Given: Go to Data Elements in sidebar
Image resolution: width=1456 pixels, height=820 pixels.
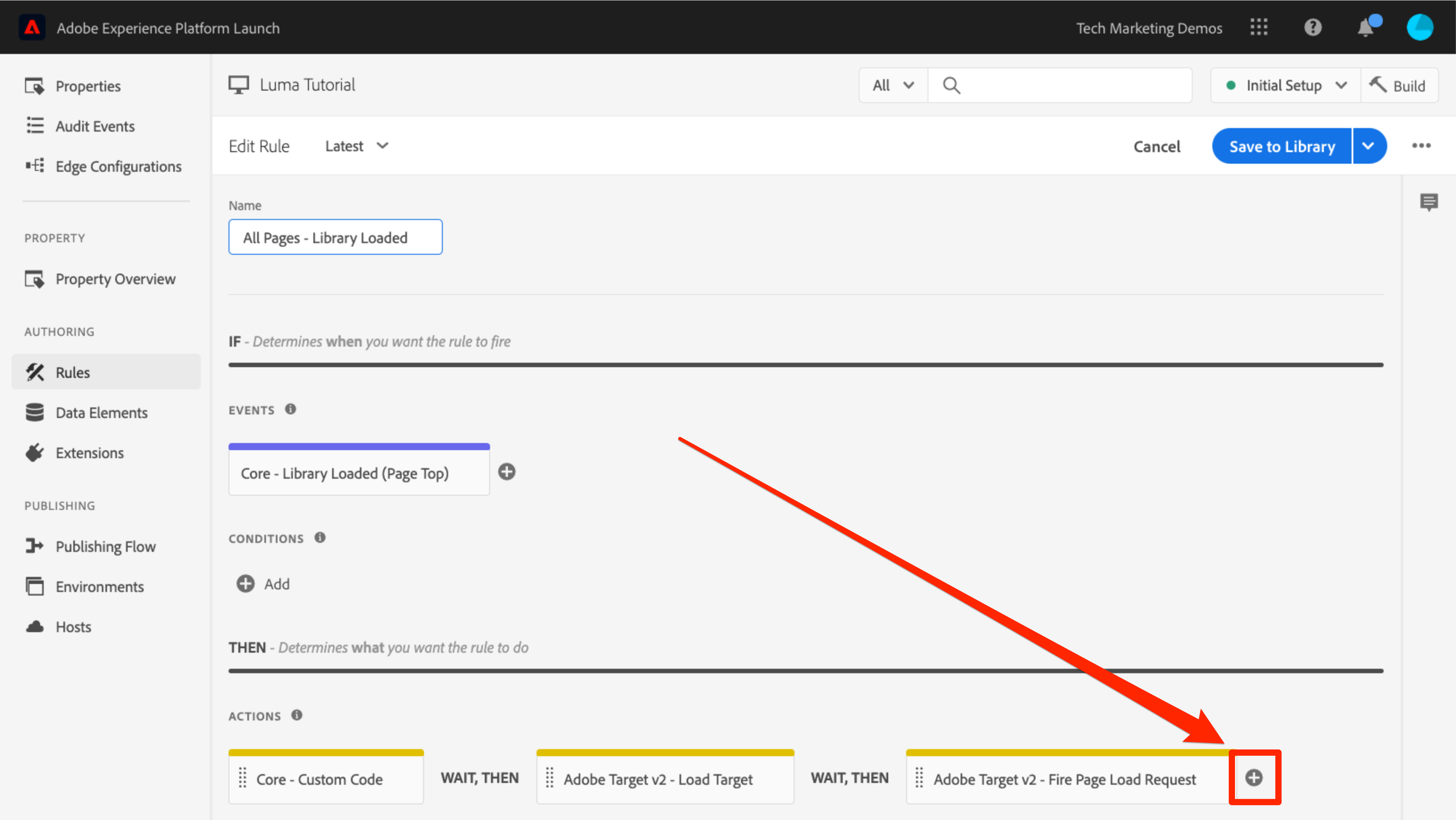Looking at the screenshot, I should click(101, 413).
